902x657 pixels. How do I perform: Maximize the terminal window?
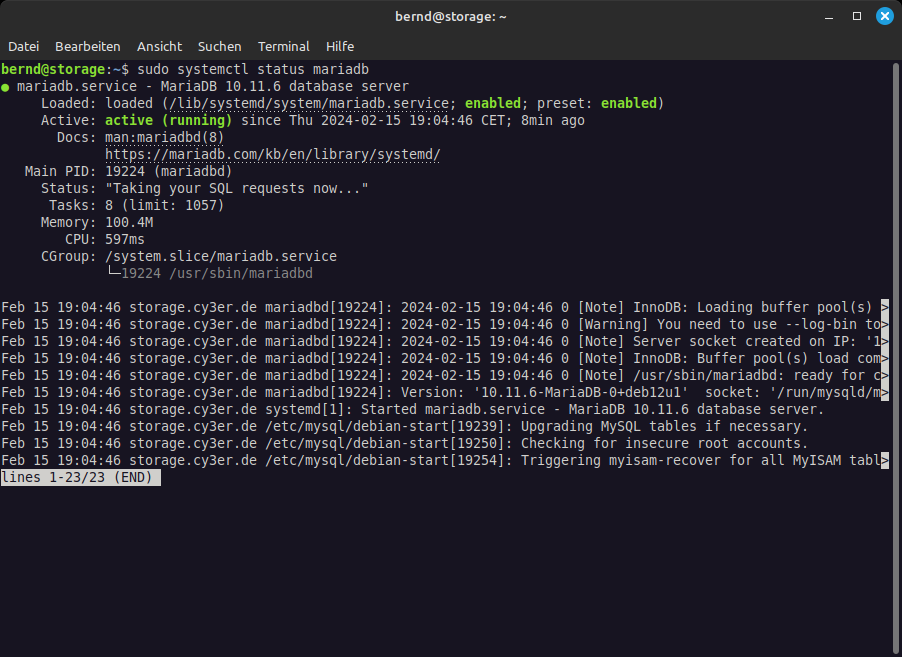pos(857,16)
